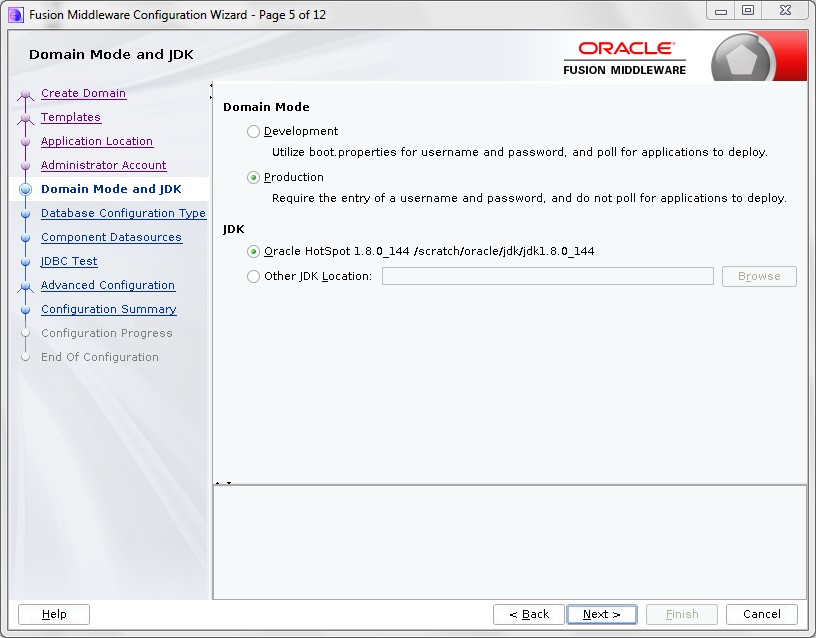The image size is (816, 638).
Task: Click the Component Datasources step bullet
Action: coord(26,237)
